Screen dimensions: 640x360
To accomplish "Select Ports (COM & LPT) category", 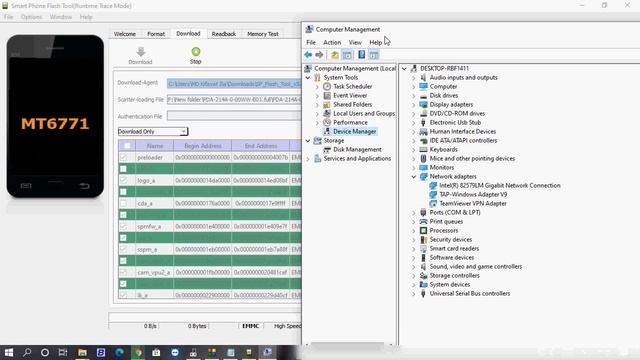I will click(x=455, y=212).
